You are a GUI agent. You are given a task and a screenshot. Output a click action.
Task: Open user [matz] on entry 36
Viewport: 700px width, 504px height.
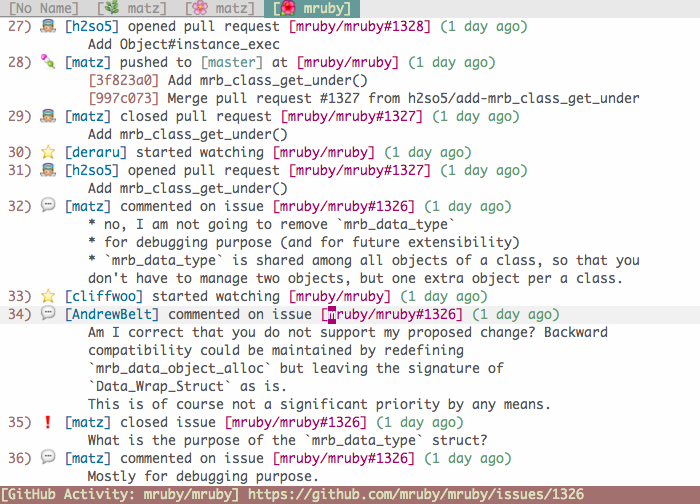[x=88, y=458]
